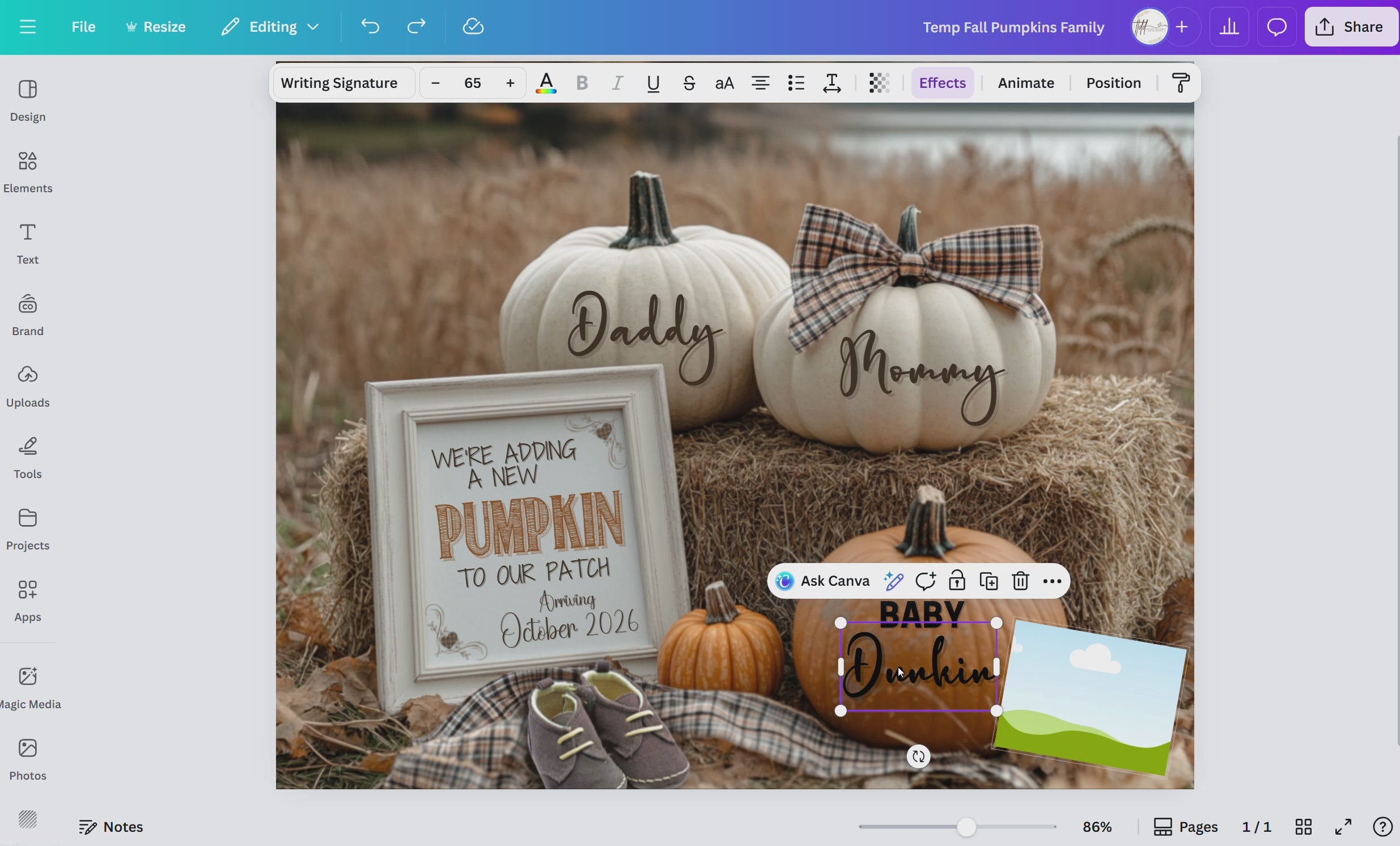Open the copy style paint roller tool
Screen dimensions: 1400x846
tap(1181, 83)
